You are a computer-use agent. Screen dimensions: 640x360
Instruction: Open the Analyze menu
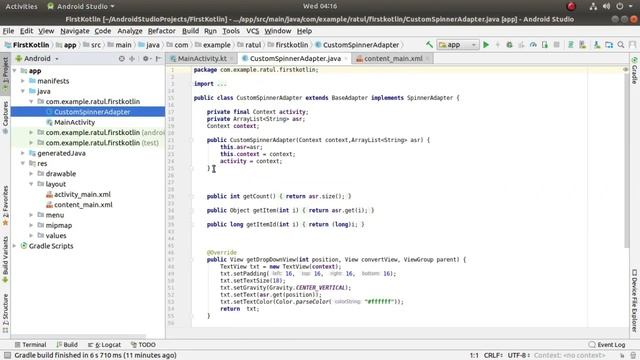click(x=130, y=31)
